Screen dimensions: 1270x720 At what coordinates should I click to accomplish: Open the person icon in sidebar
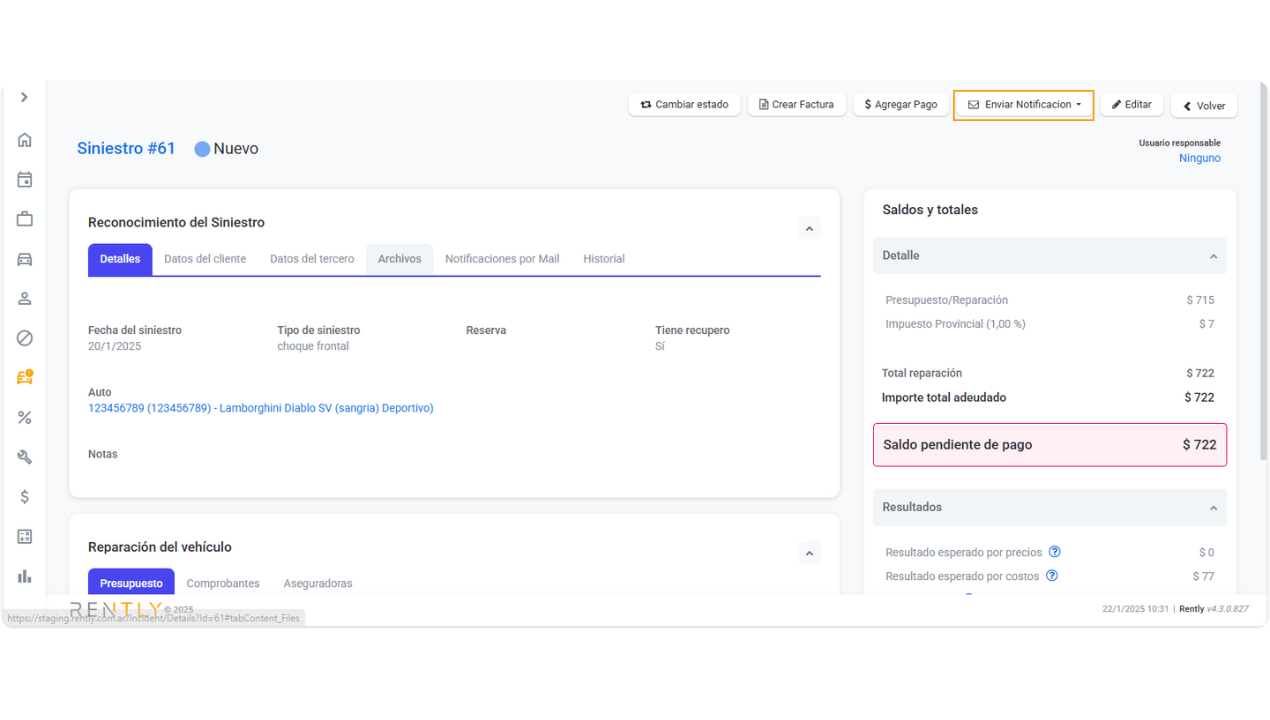click(25, 299)
